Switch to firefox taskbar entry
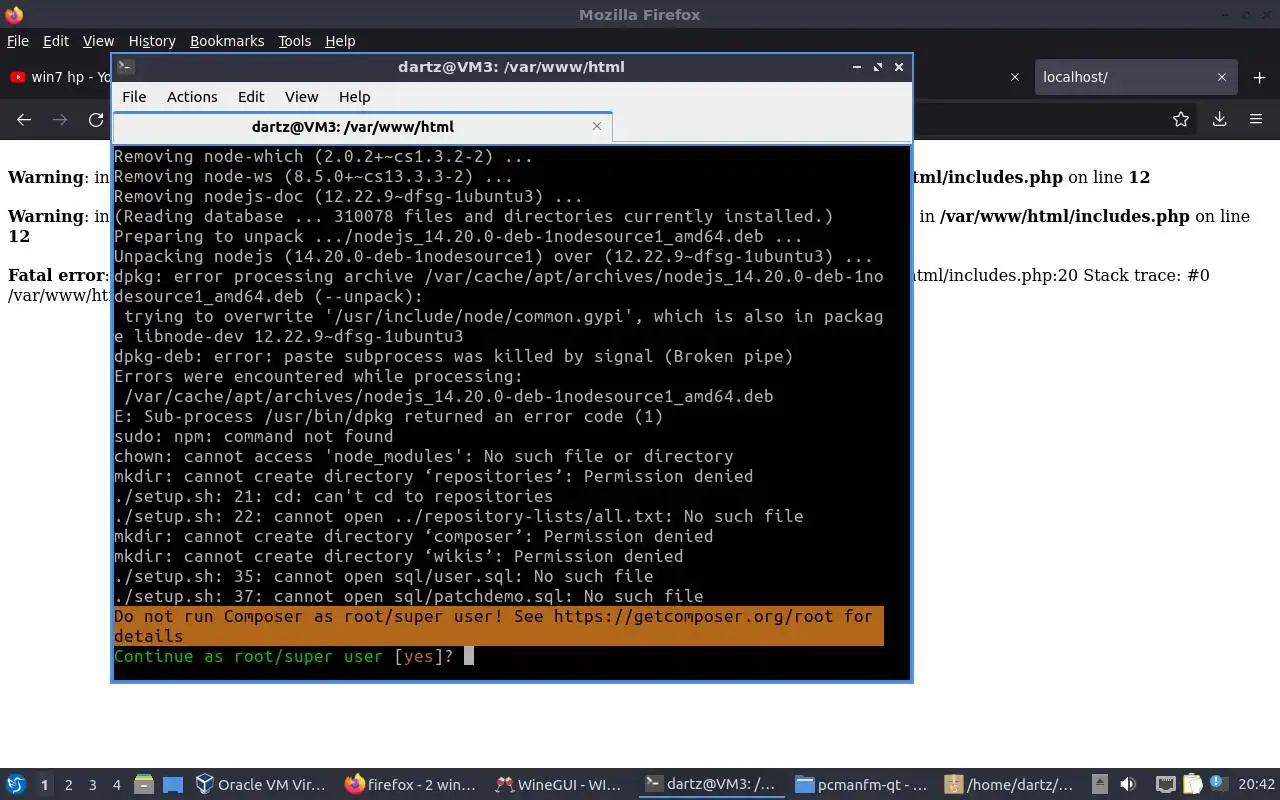 click(410, 785)
